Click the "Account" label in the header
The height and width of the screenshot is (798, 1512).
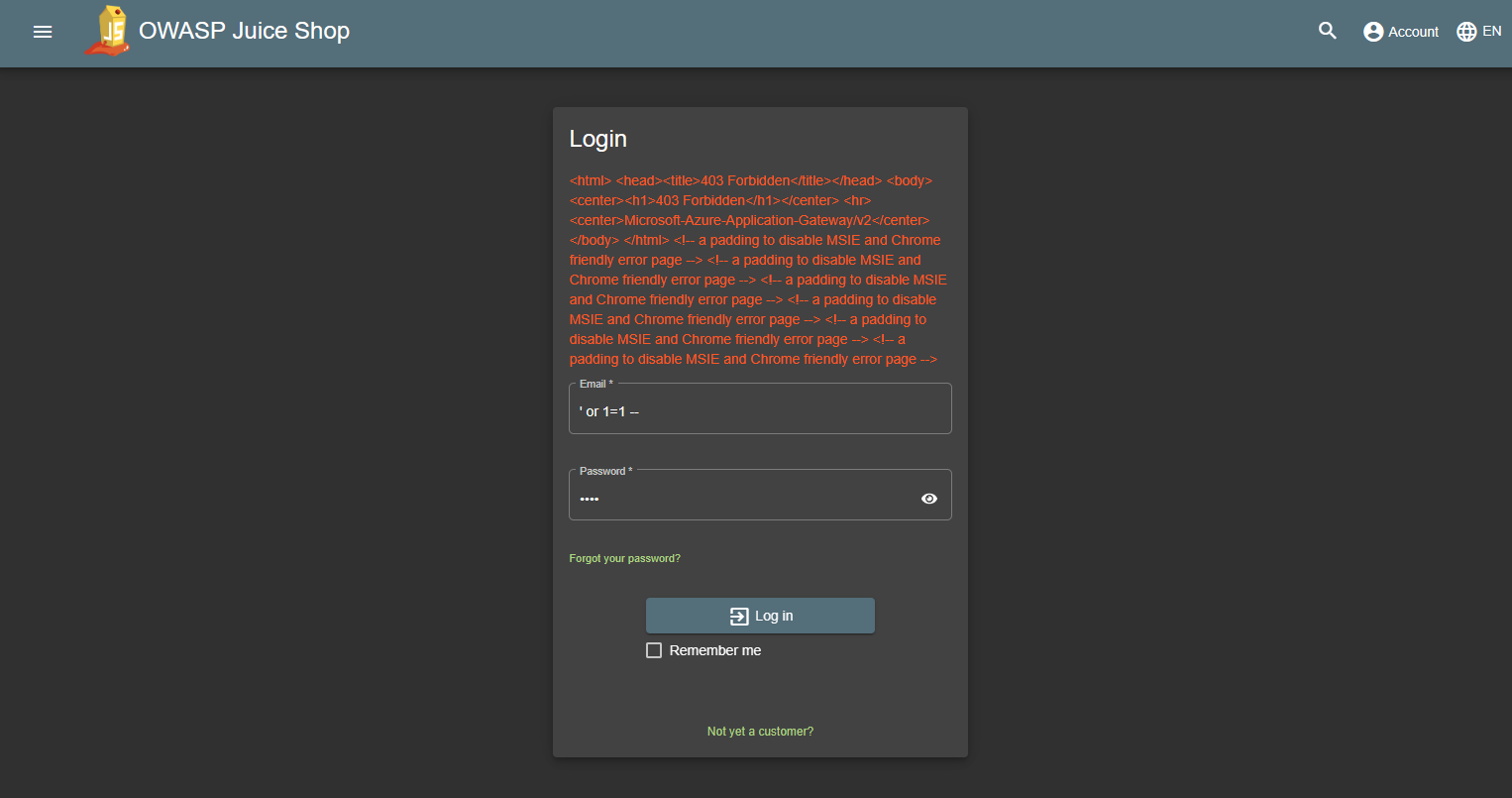[x=1413, y=31]
